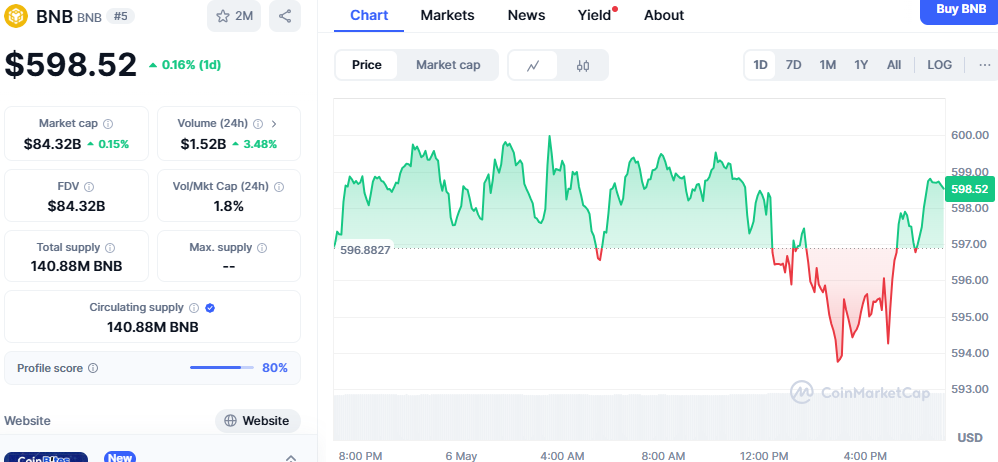Click the Market cap info icon
Screen dimensions: 998x462
coord(107,123)
